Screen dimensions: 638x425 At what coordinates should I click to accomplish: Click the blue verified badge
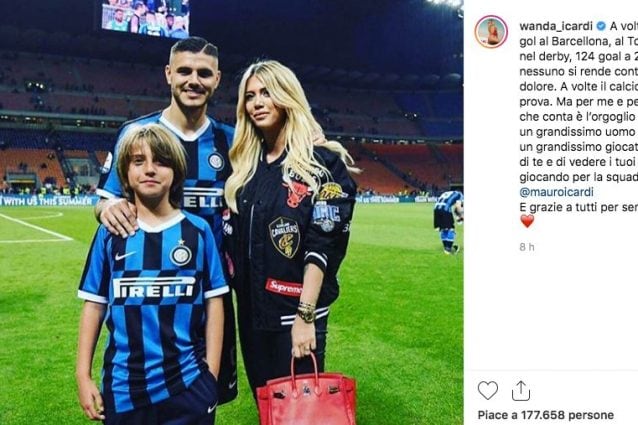(601, 26)
